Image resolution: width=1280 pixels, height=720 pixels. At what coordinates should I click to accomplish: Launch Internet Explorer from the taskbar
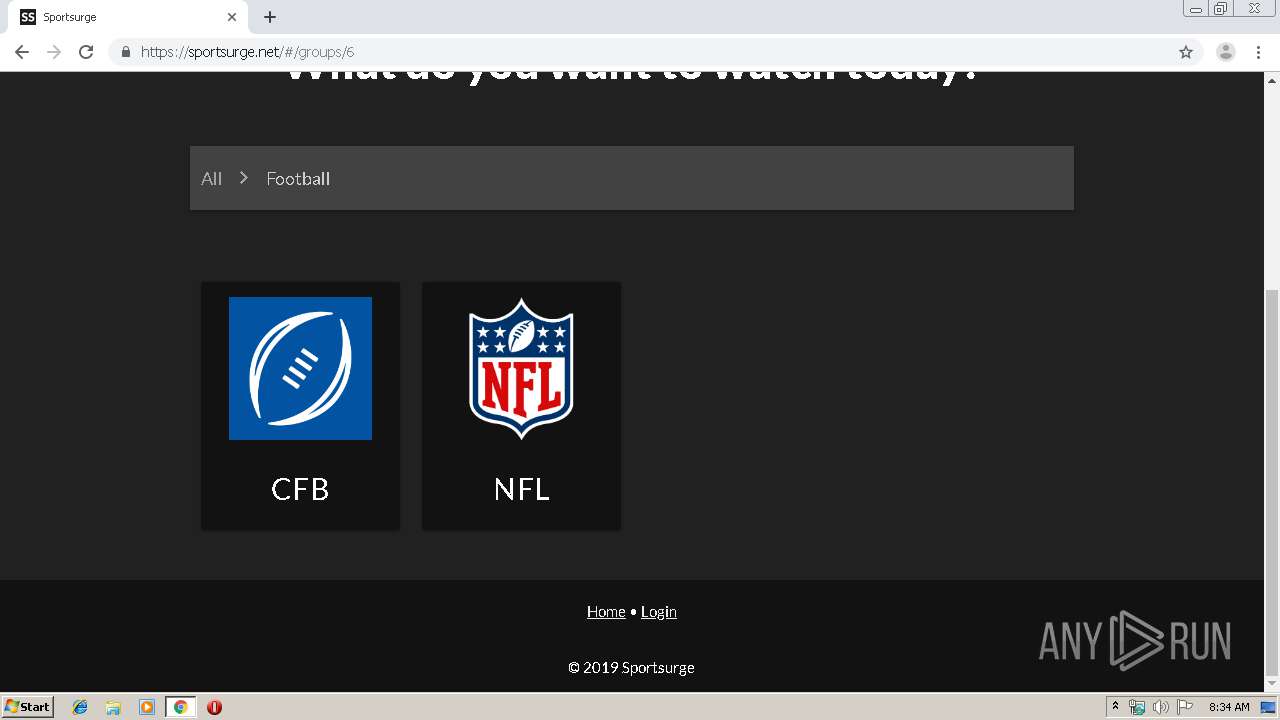click(x=80, y=707)
